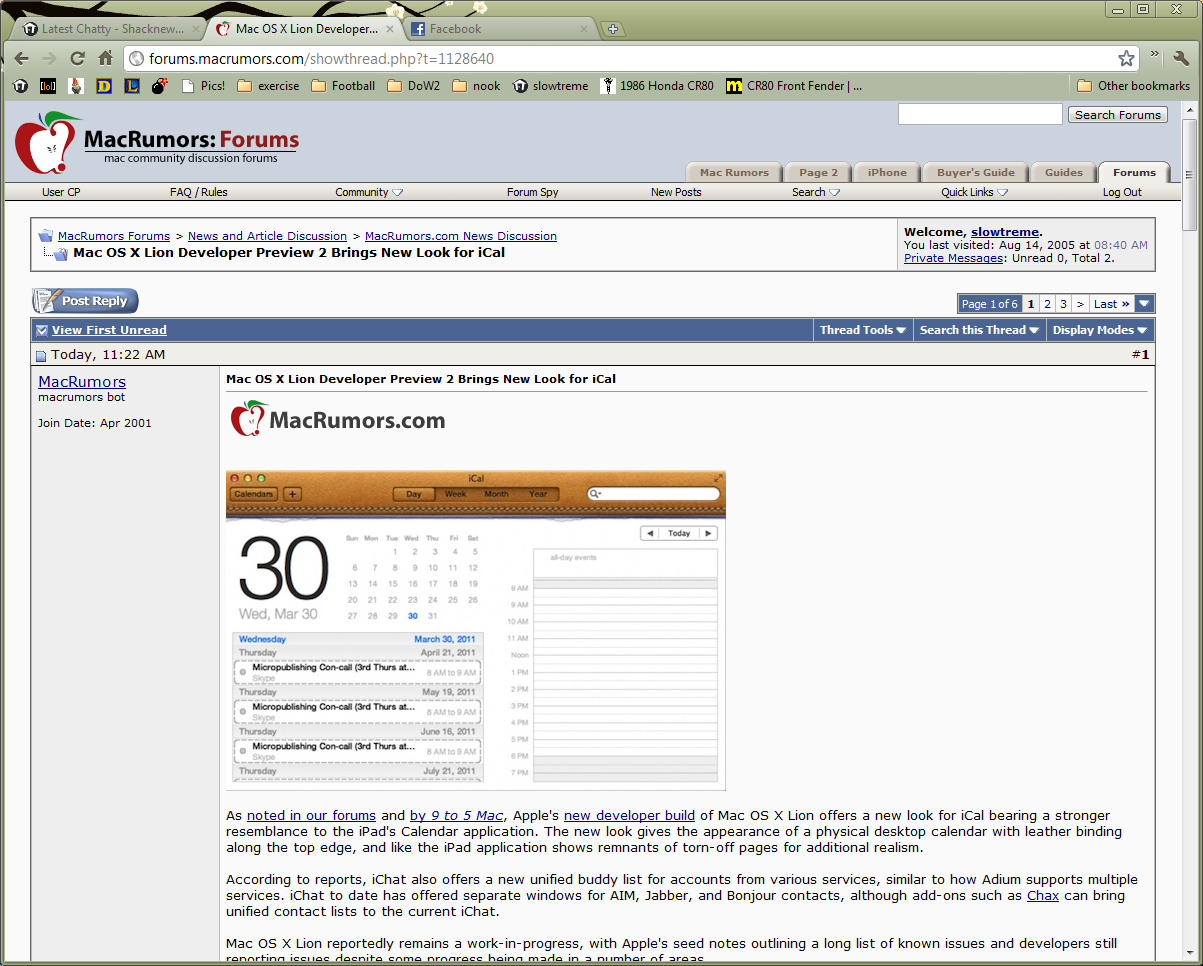Click the Post Reply button
Image resolution: width=1203 pixels, height=966 pixels.
pos(85,301)
